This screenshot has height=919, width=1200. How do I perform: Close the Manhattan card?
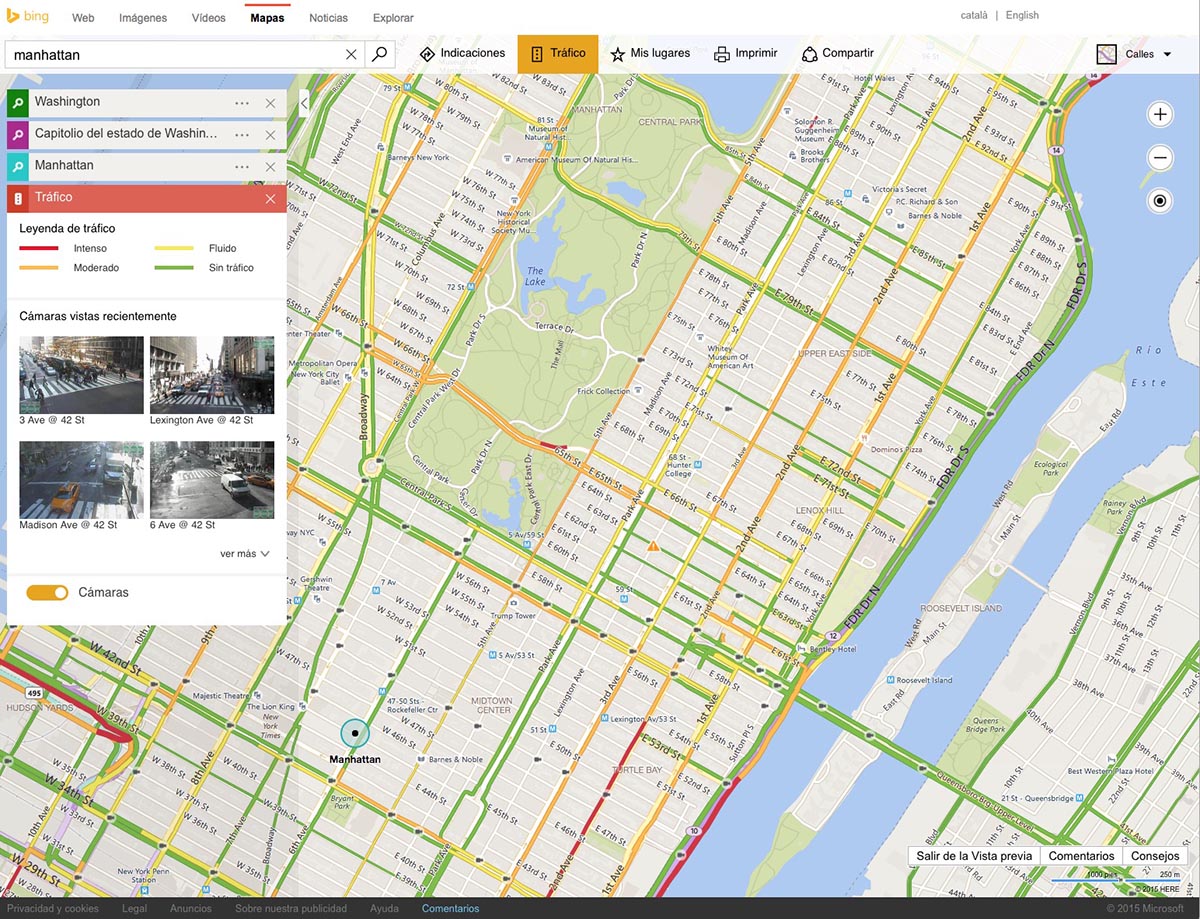(x=270, y=167)
